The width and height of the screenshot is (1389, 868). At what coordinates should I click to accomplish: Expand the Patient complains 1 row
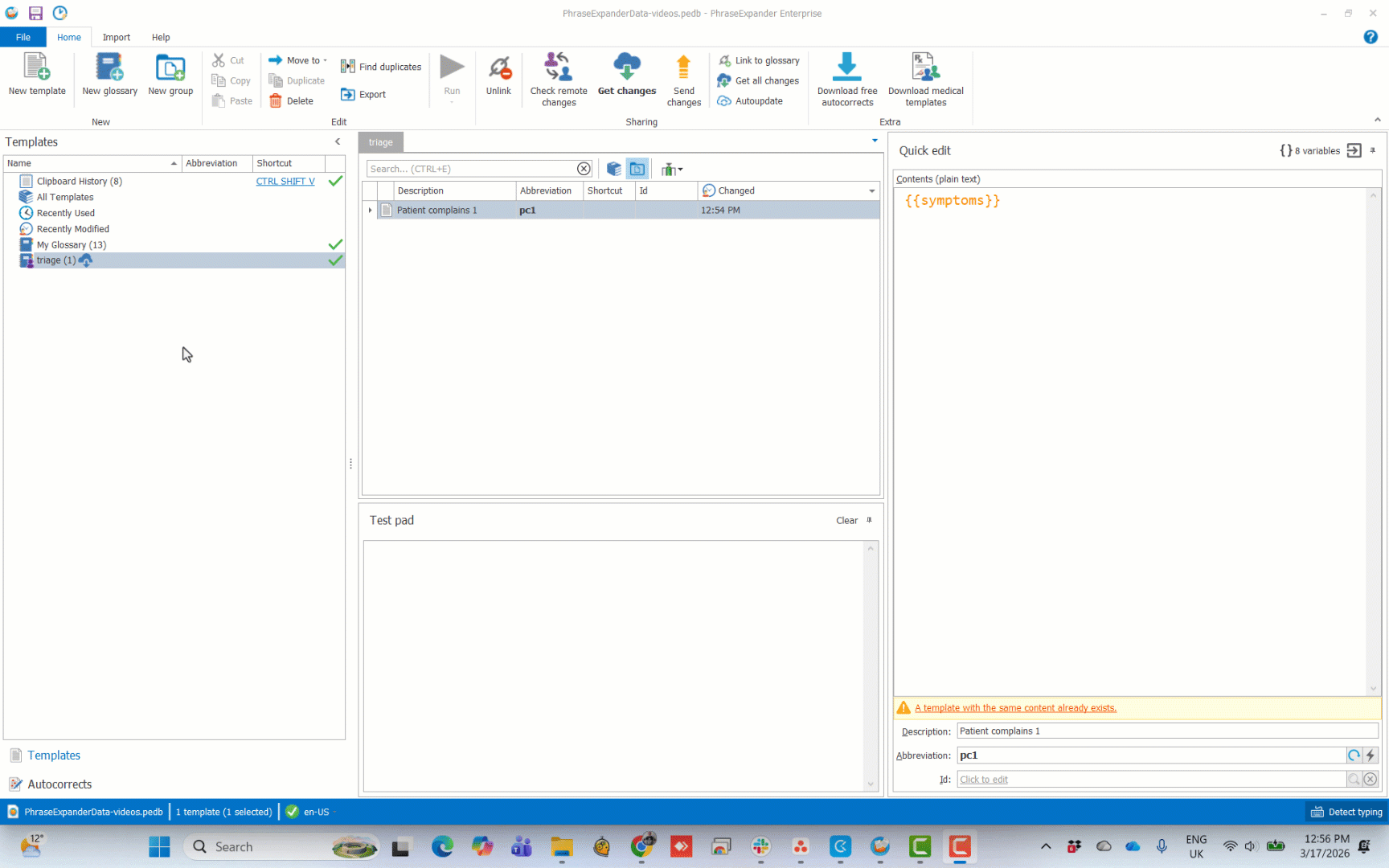(x=370, y=211)
